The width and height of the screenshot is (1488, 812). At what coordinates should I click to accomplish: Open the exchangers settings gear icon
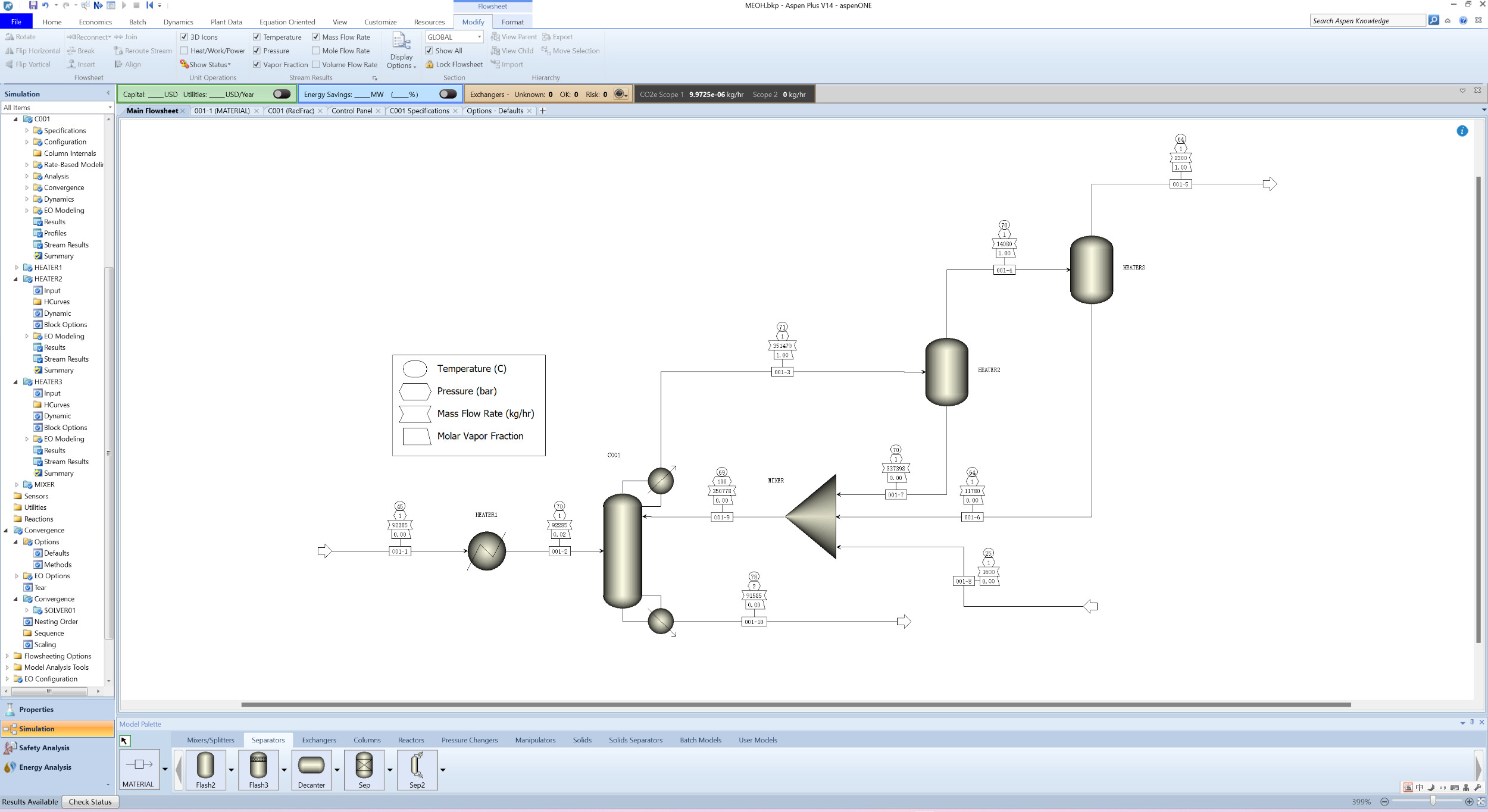click(620, 94)
